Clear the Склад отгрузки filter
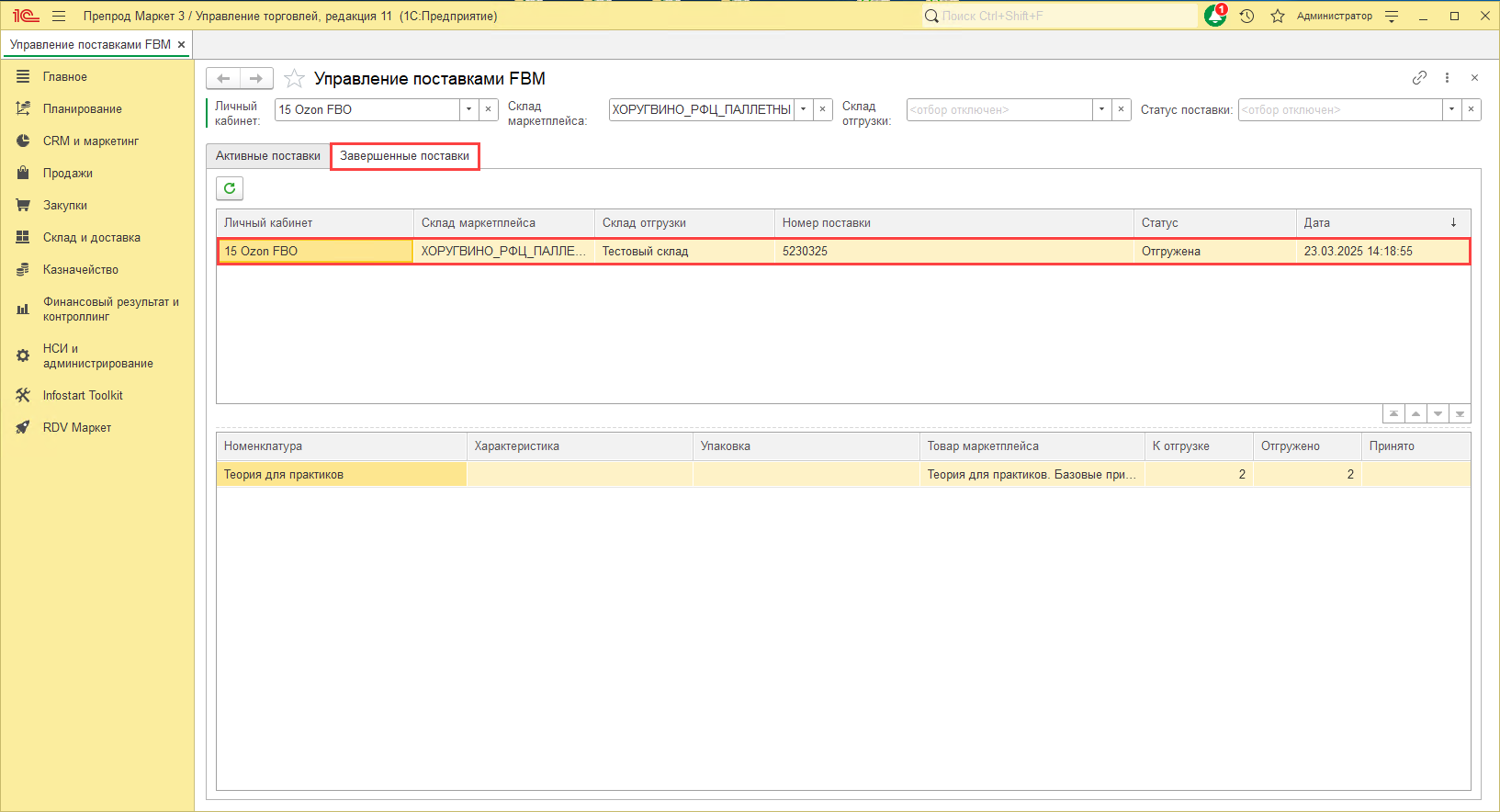 (x=1121, y=109)
